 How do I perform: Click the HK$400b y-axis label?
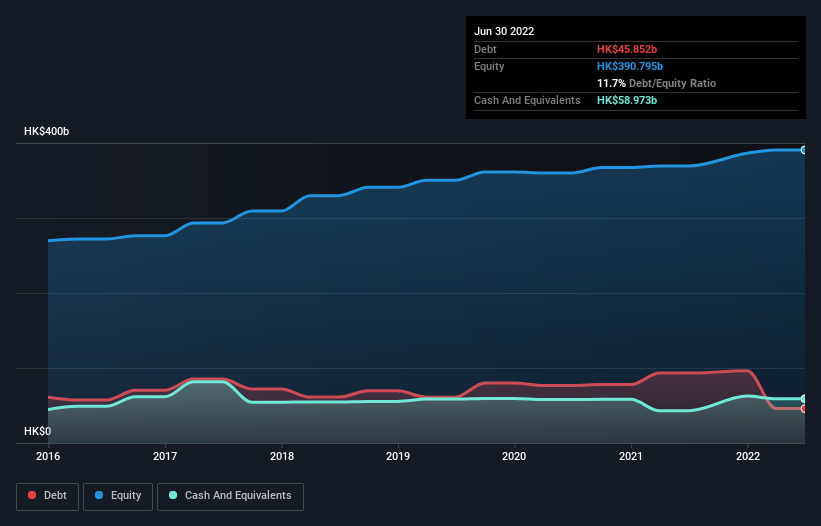(x=47, y=131)
